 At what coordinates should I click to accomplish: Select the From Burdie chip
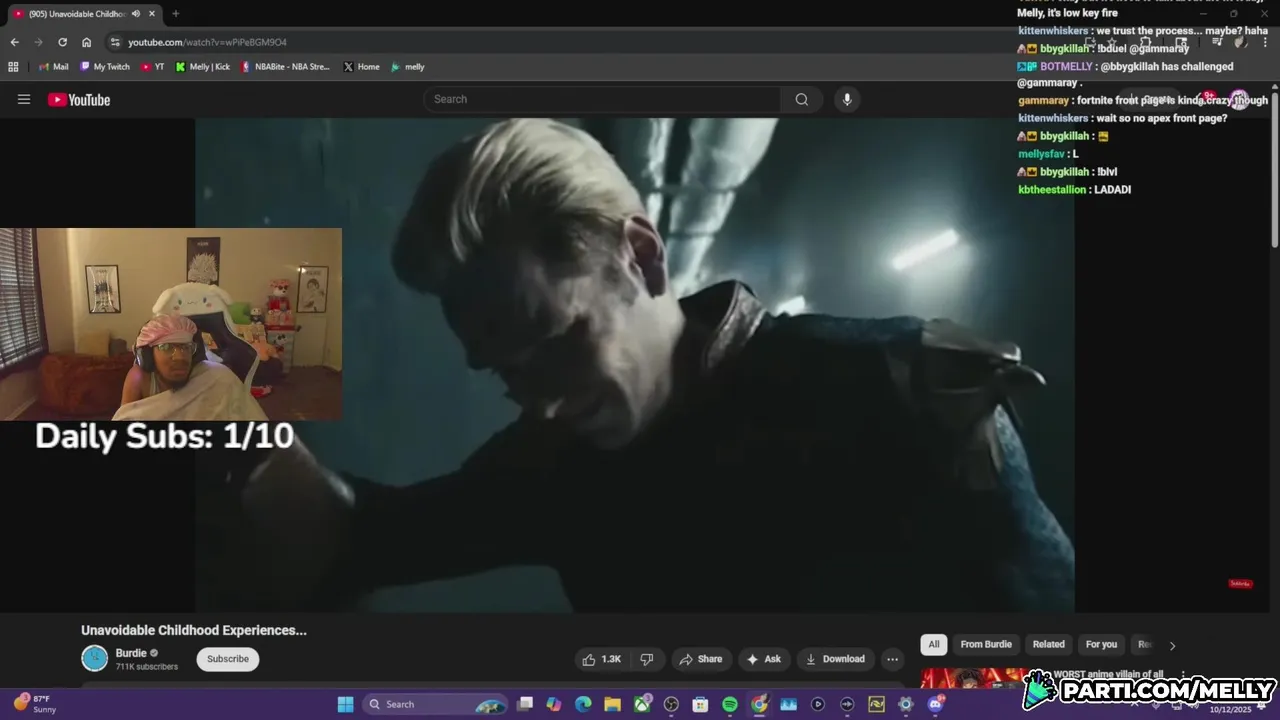click(986, 644)
